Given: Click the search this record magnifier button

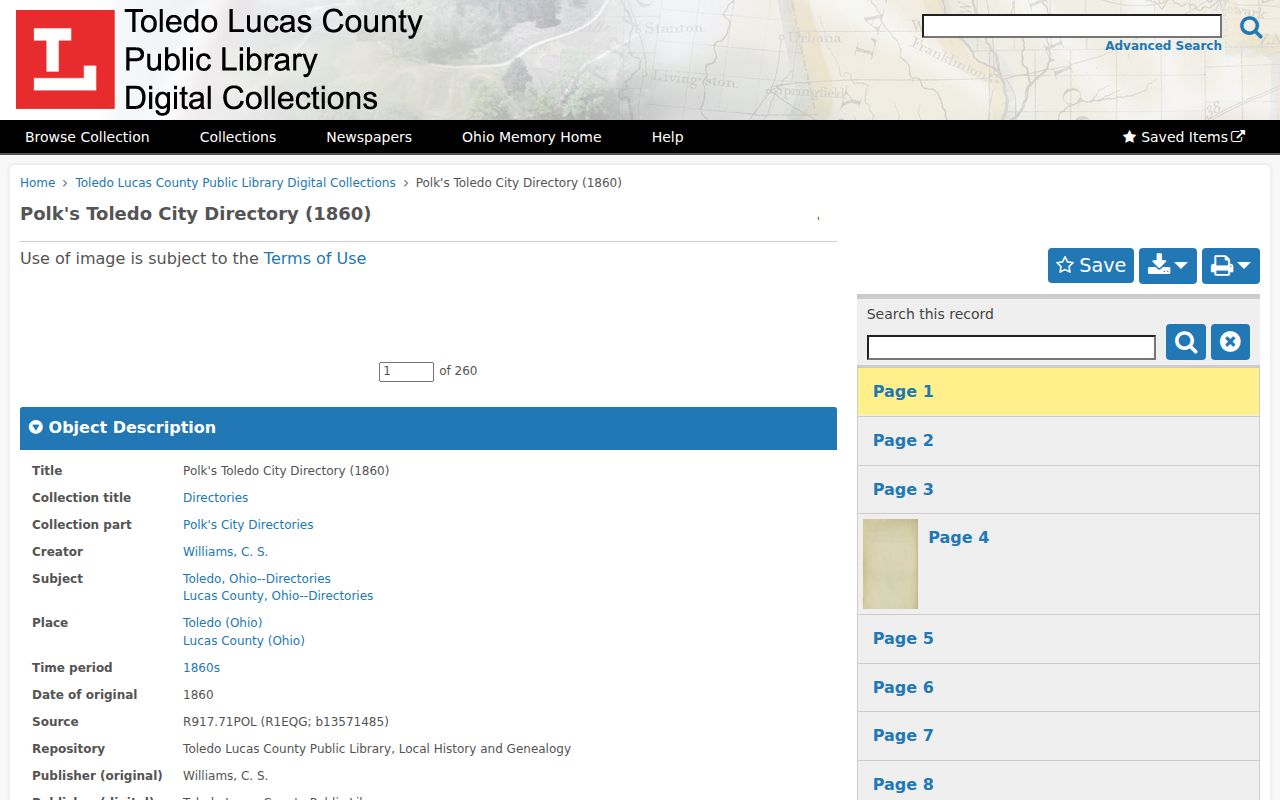Looking at the screenshot, I should point(1186,342).
